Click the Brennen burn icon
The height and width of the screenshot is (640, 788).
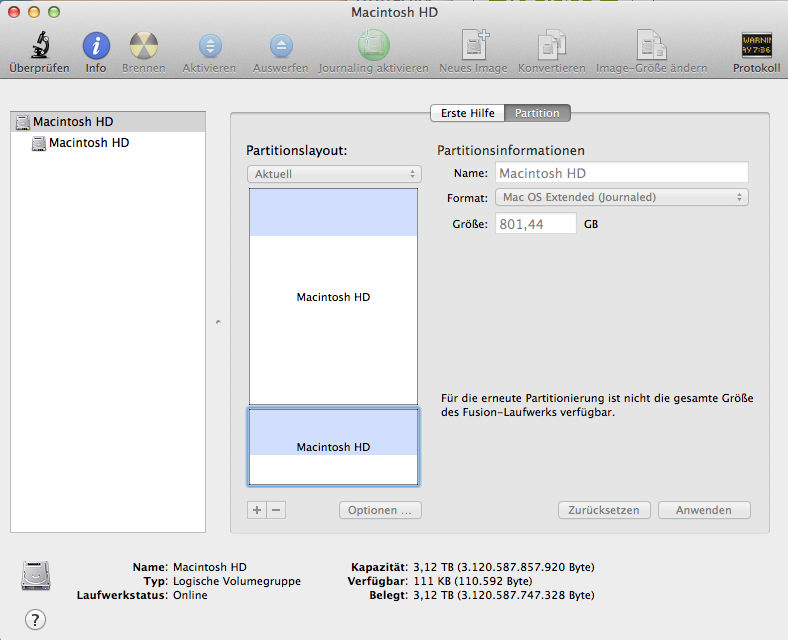coord(144,46)
